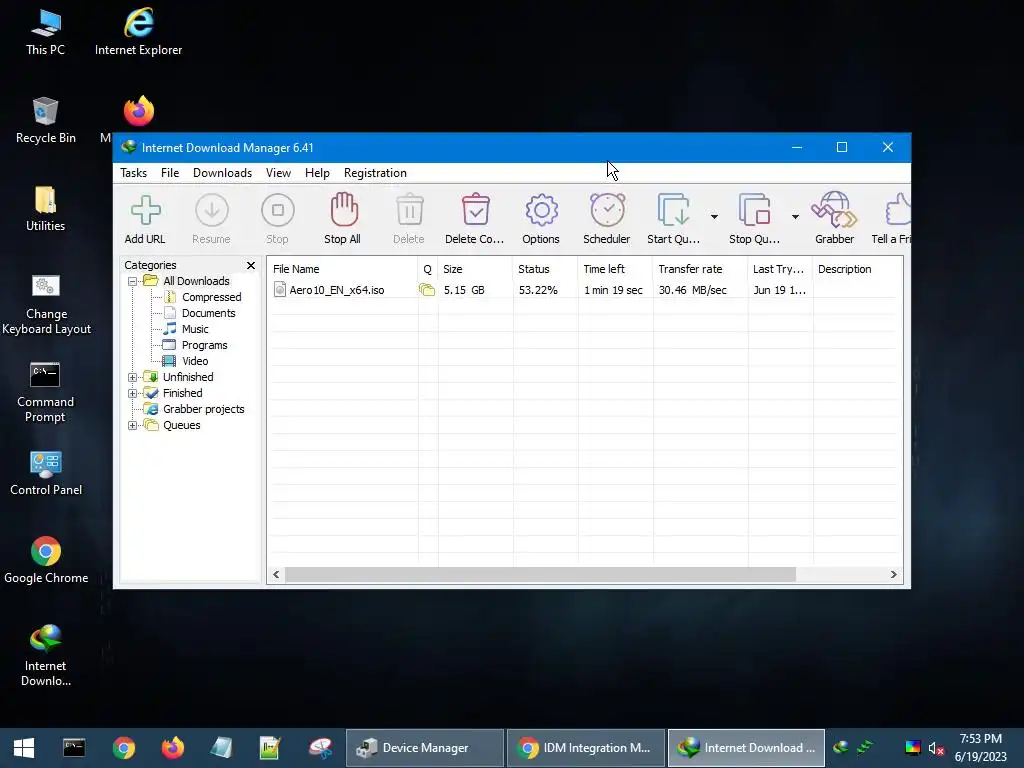Select the All Downloads folder

196,281
